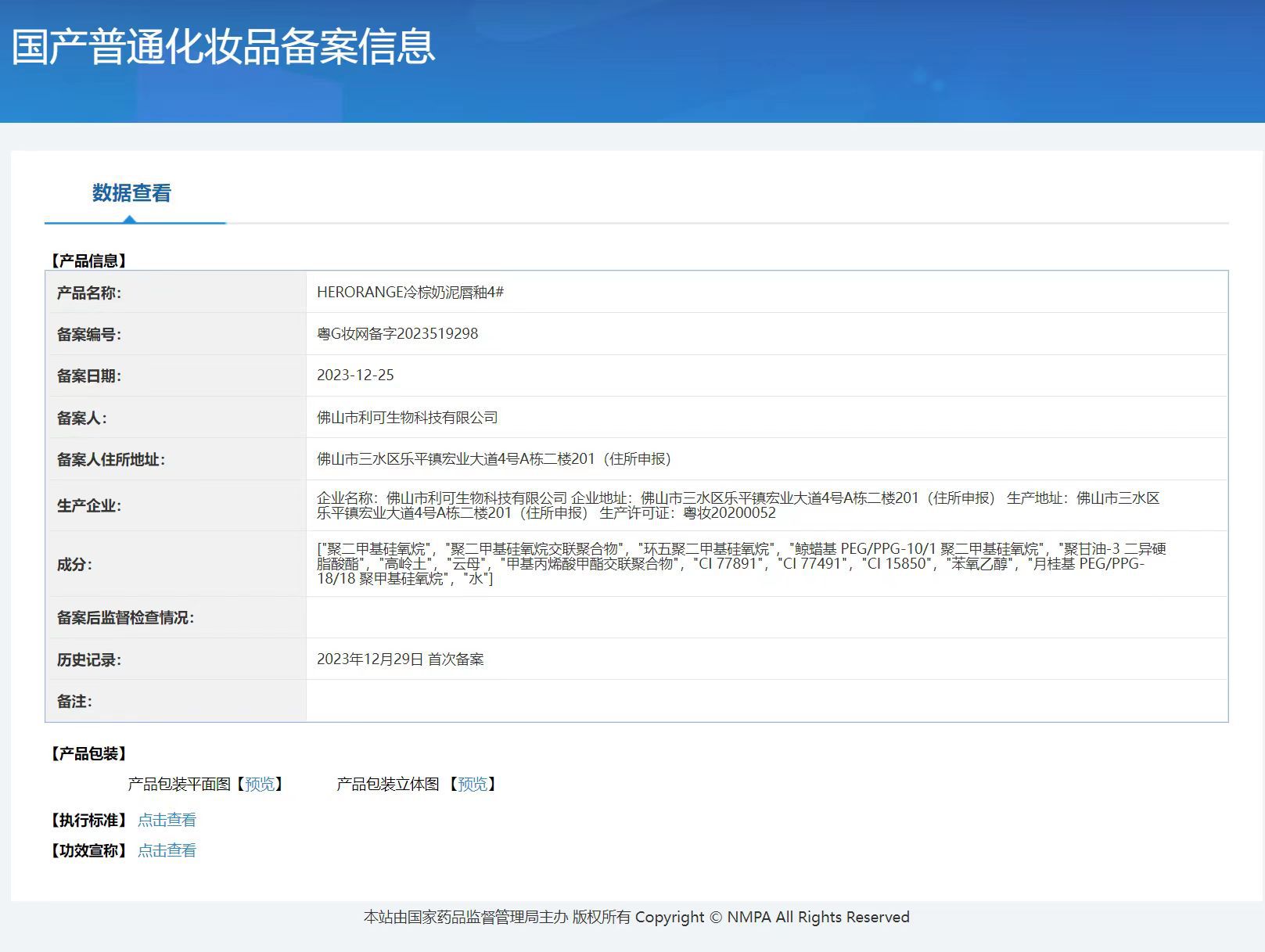Click the empty 备注 value cell
Image resolution: width=1265 pixels, height=952 pixels.
coord(767,701)
